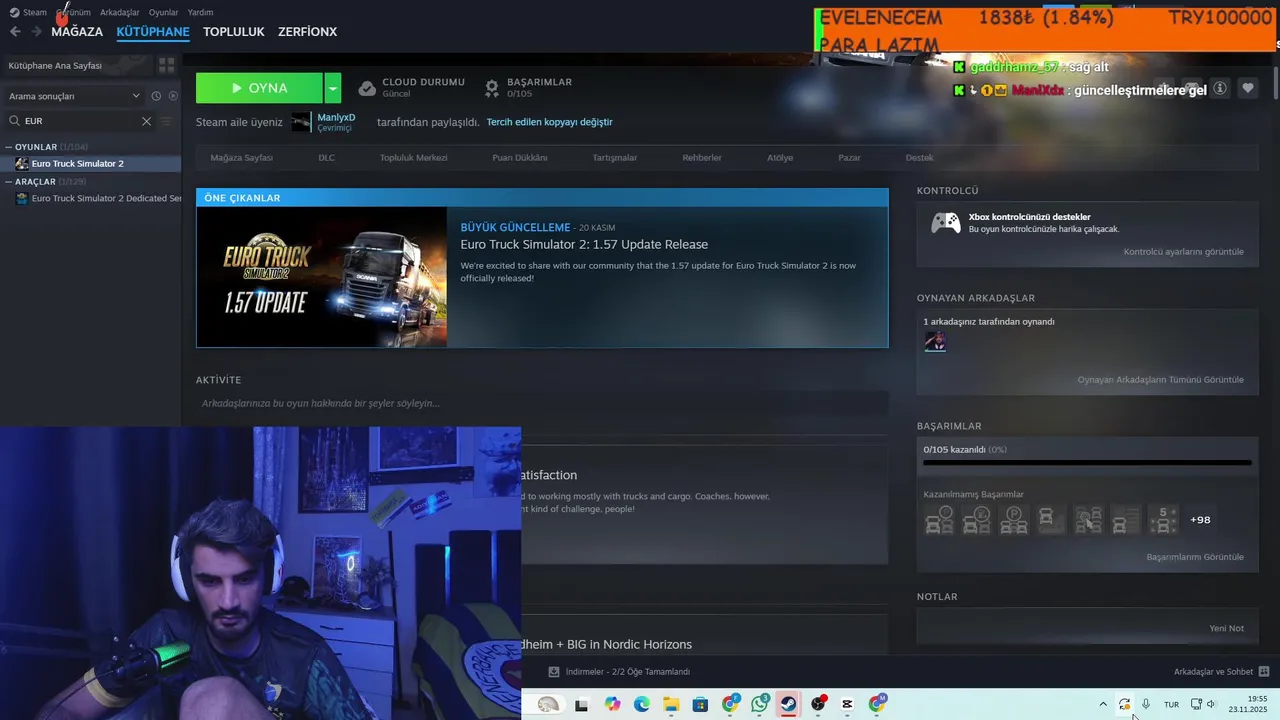1280x720 pixels.
Task: Open the 1.57 Update banner image
Action: pos(322,277)
